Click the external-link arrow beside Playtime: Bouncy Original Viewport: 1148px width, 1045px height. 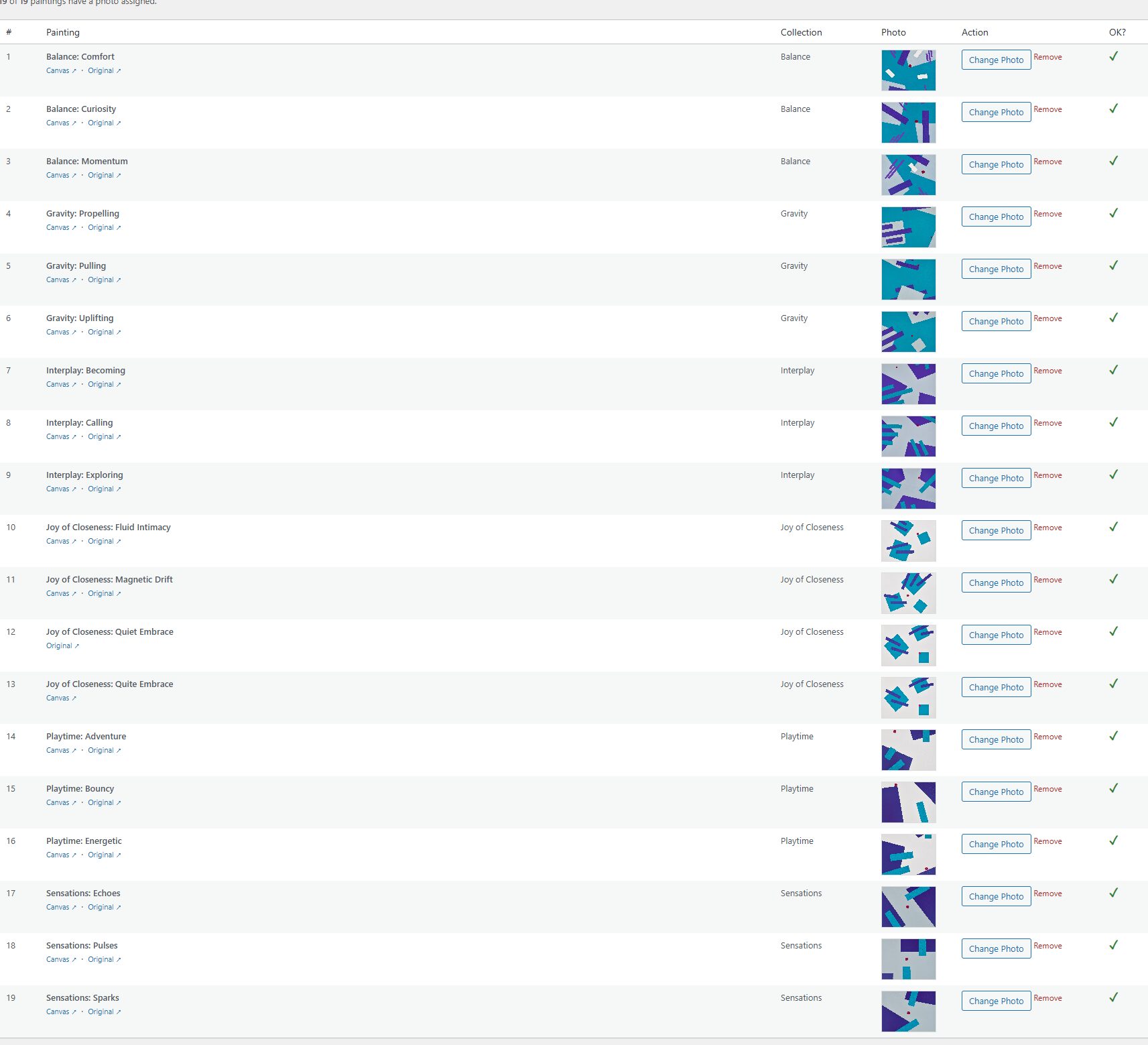118,802
